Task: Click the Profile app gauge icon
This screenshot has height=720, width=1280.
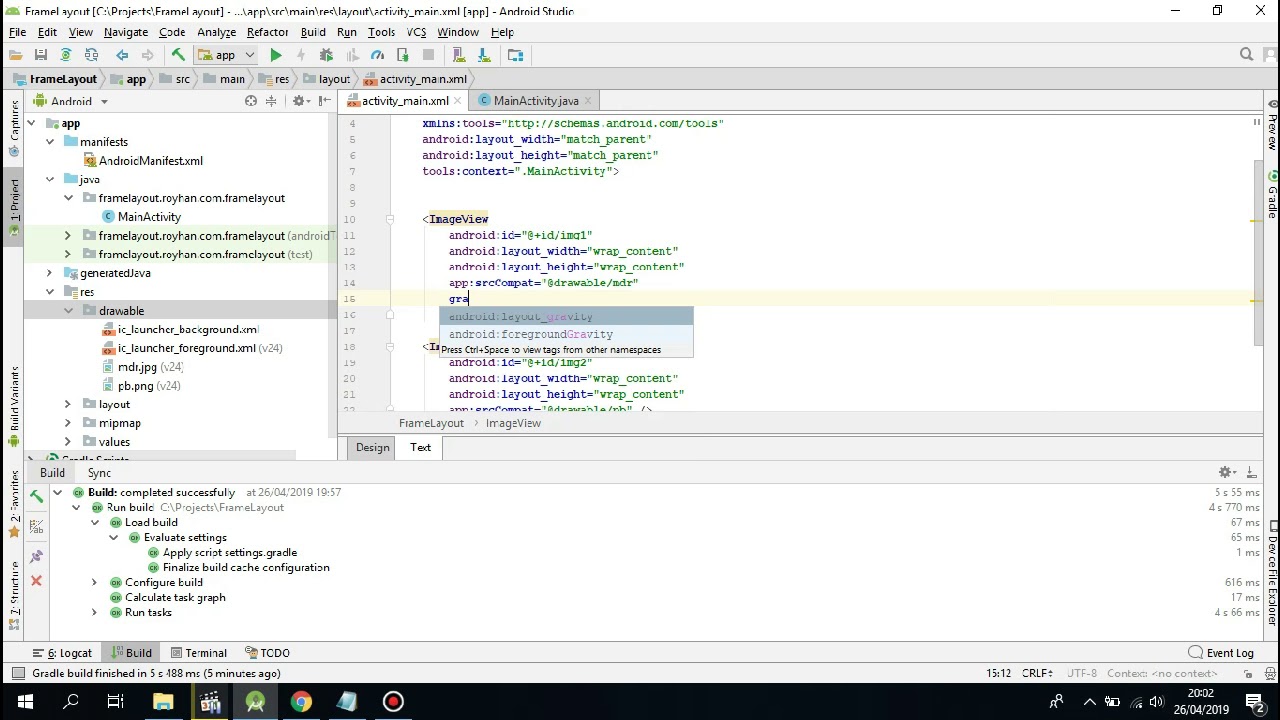Action: tap(377, 55)
